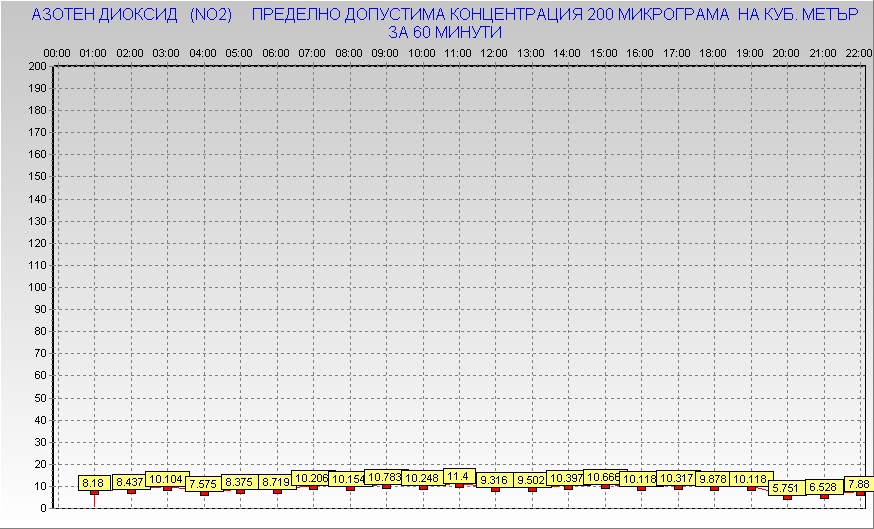Click the 200 value on the Y axis
874x529 pixels.
click(x=38, y=66)
